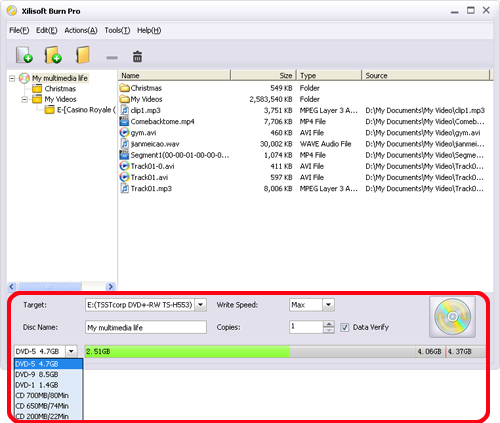Click the WAVE Audio File type cell

[x=325, y=144]
